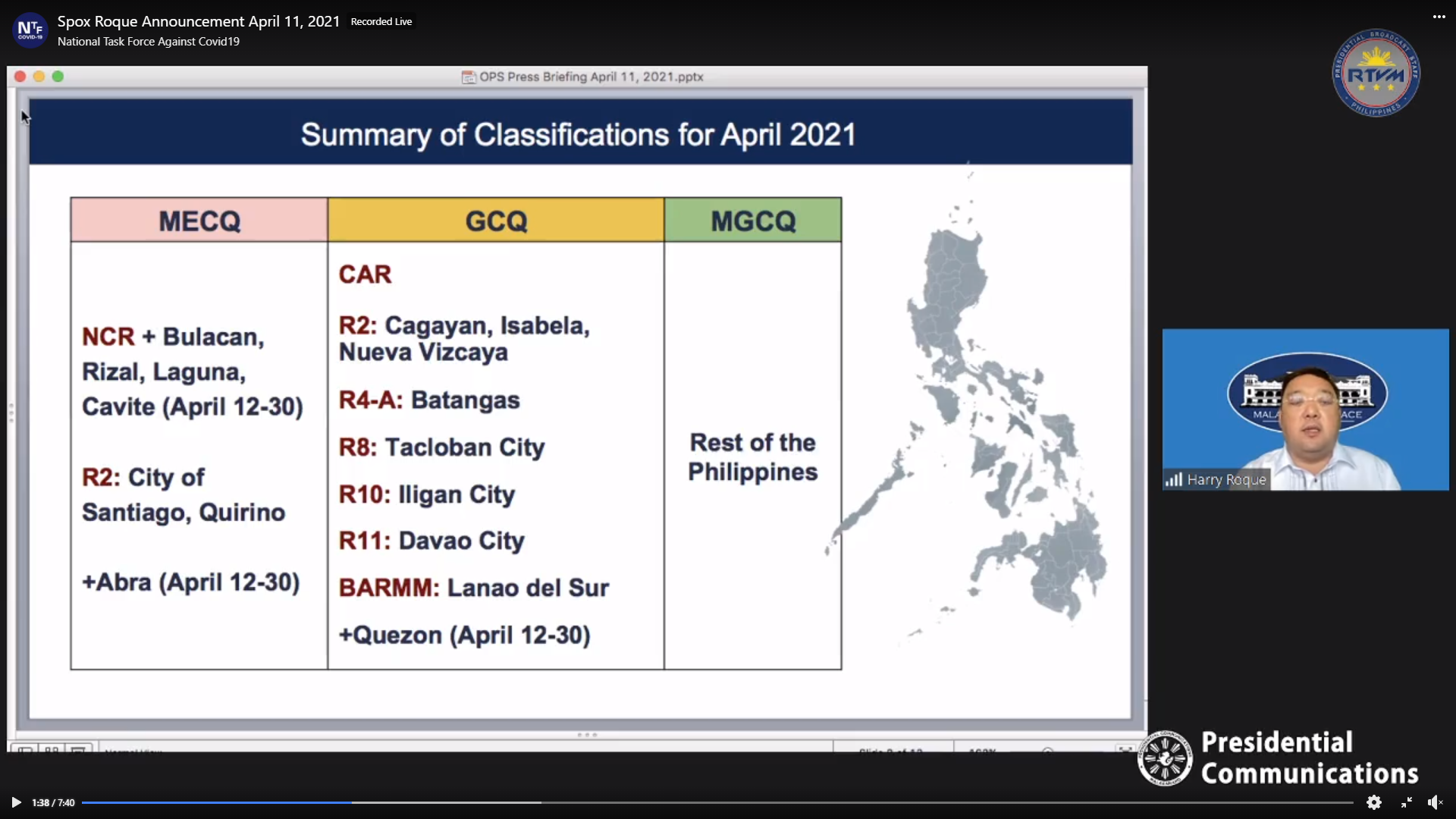Click the yellow minimize window dot

click(x=39, y=77)
